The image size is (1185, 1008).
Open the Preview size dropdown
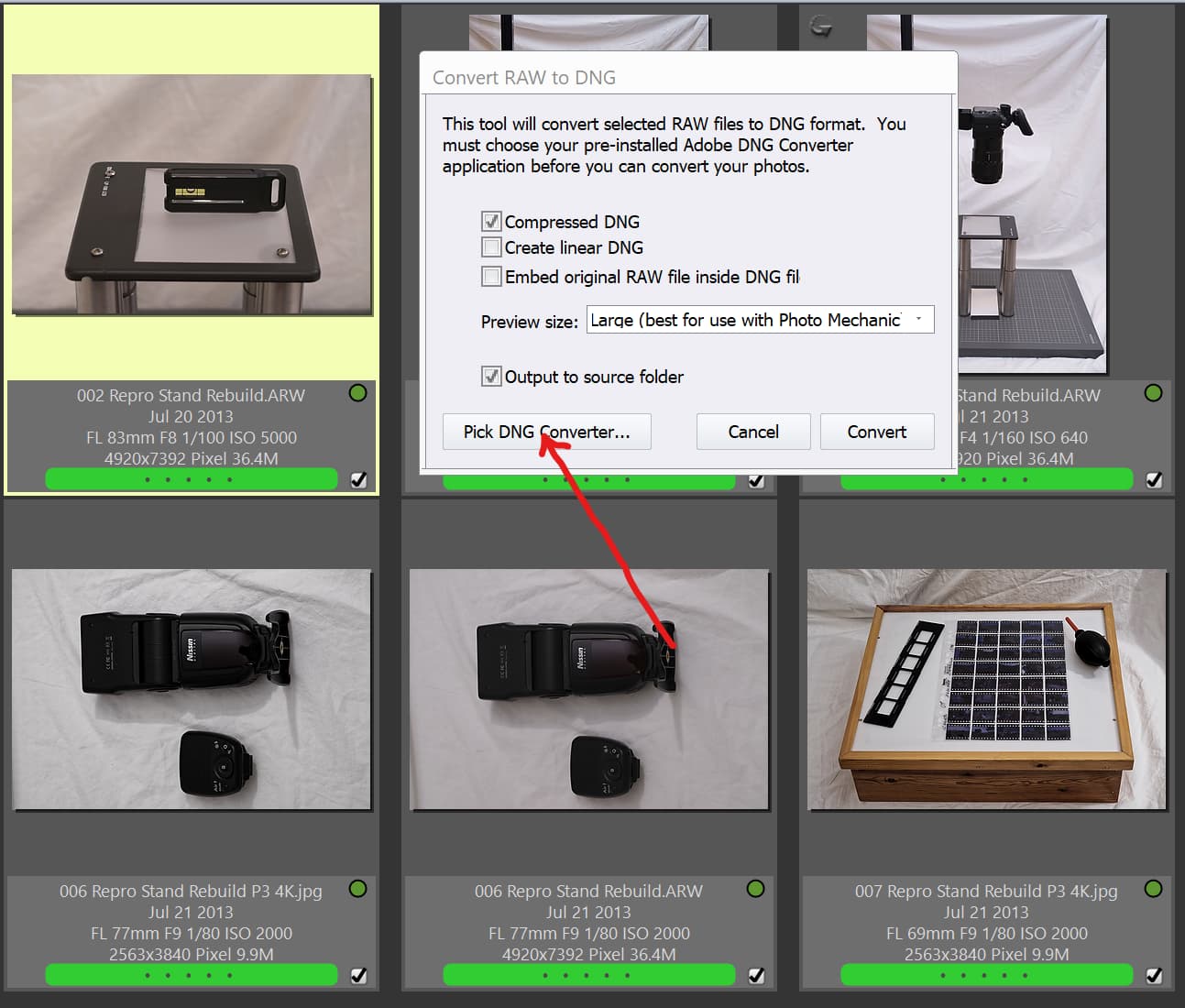(760, 320)
